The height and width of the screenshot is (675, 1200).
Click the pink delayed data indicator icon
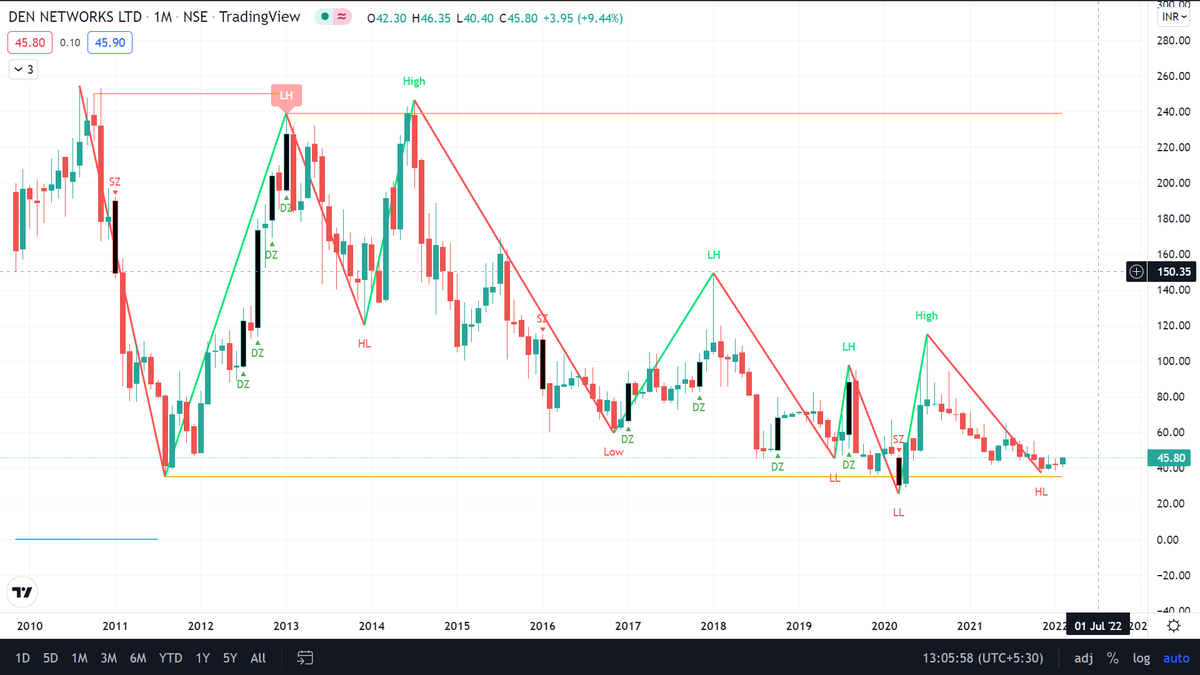[343, 18]
